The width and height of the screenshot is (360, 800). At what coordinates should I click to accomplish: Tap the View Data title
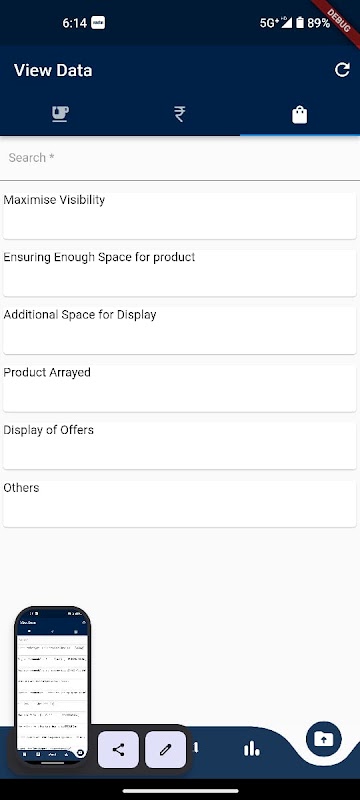[53, 70]
